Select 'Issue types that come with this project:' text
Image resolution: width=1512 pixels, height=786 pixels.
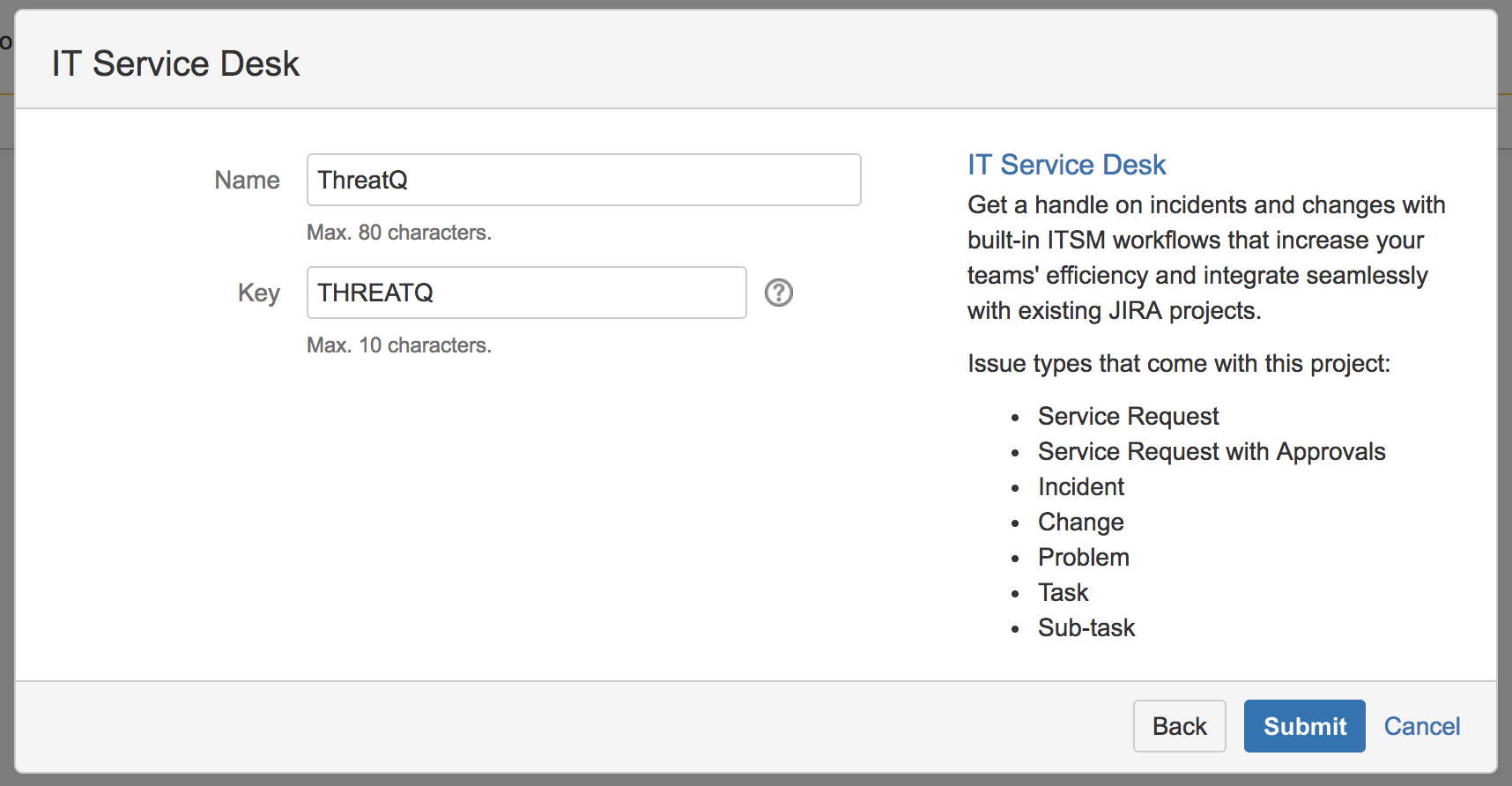click(x=1179, y=364)
